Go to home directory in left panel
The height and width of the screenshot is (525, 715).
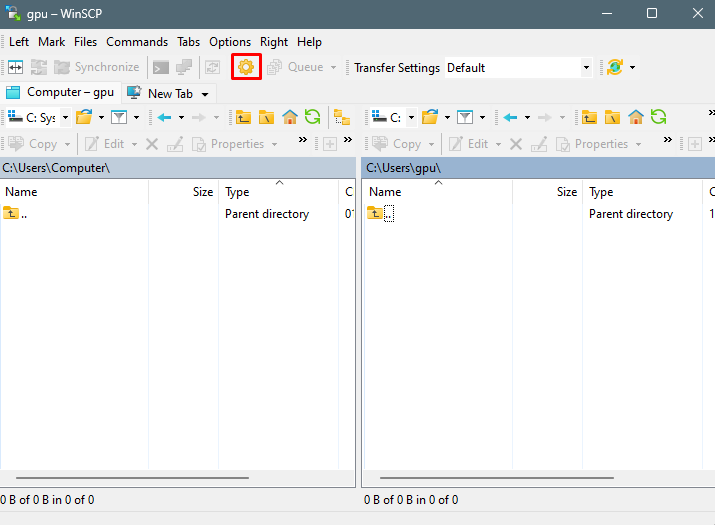290,117
